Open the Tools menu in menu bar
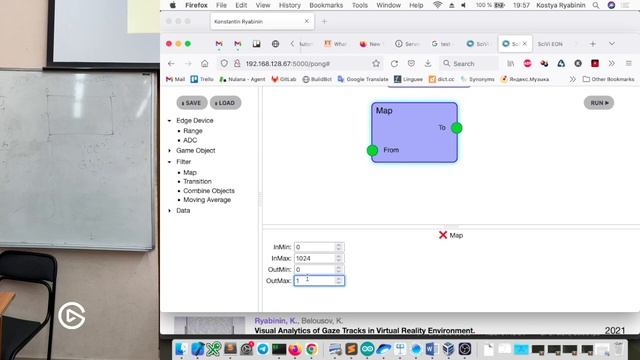This screenshot has height=360, width=640. (x=360, y=5)
